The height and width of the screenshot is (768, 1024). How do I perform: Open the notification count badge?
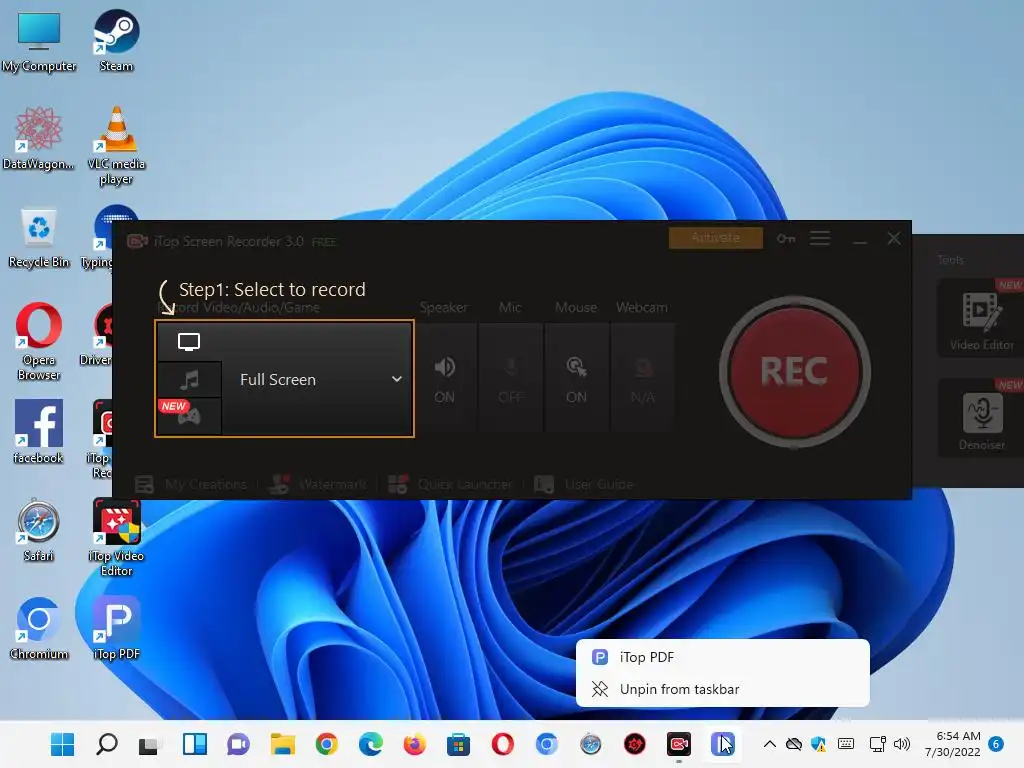click(x=996, y=744)
